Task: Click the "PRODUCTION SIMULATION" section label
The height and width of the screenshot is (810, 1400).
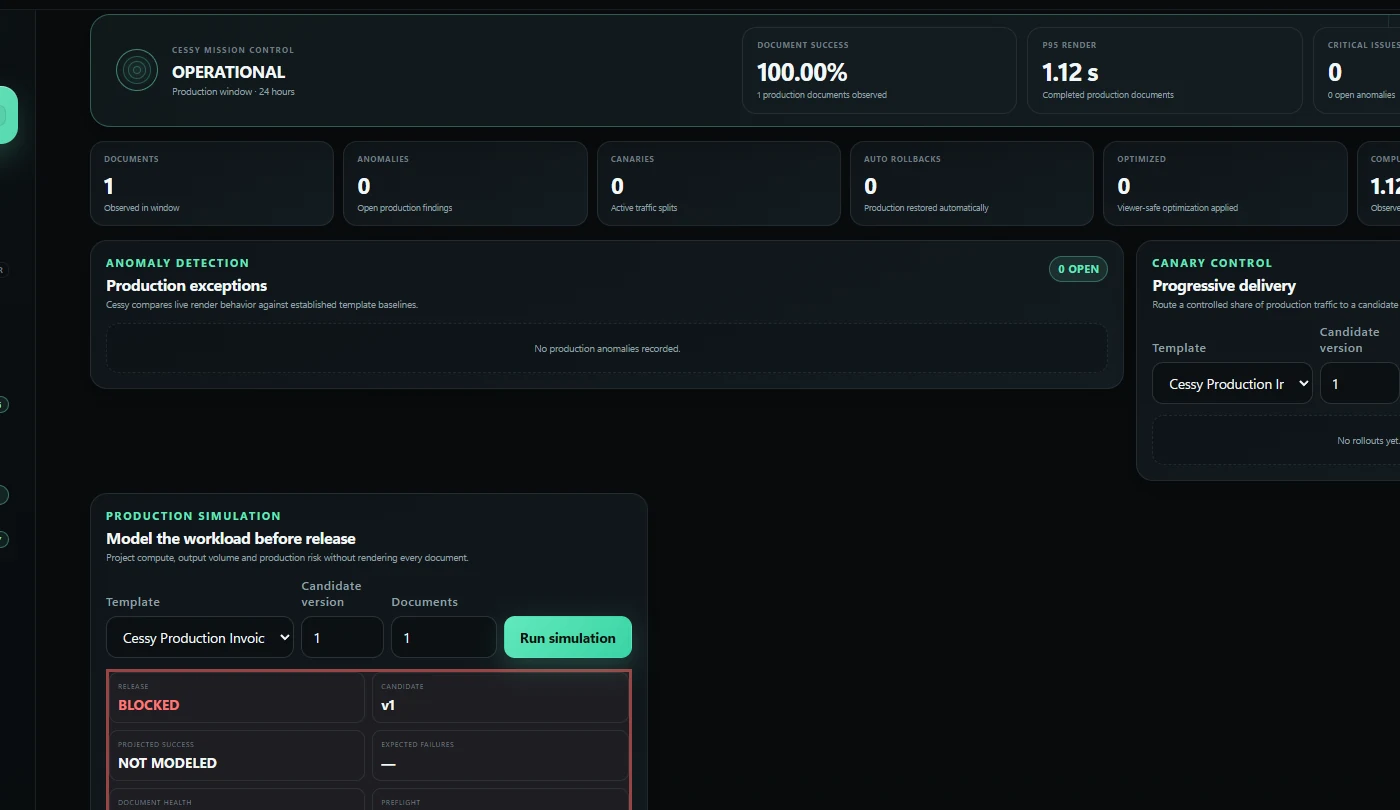Action: [194, 516]
